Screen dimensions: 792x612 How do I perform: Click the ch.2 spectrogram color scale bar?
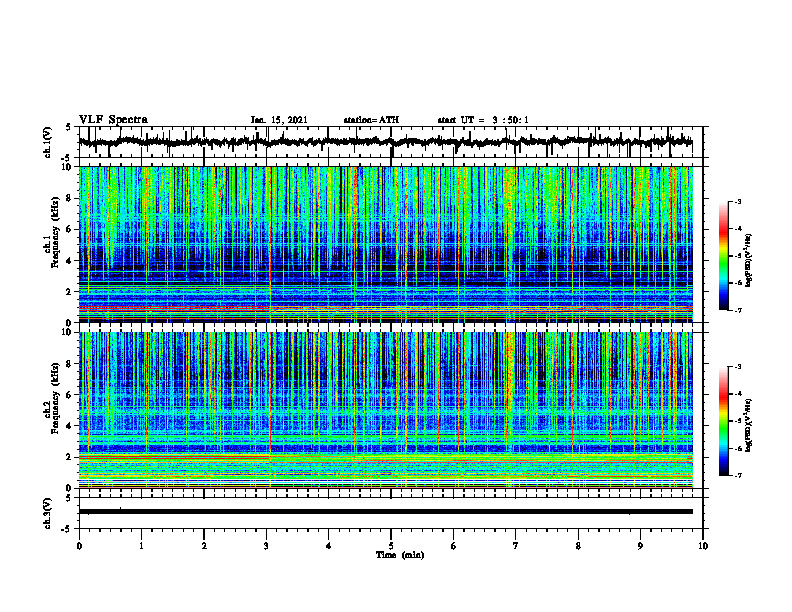[723, 421]
